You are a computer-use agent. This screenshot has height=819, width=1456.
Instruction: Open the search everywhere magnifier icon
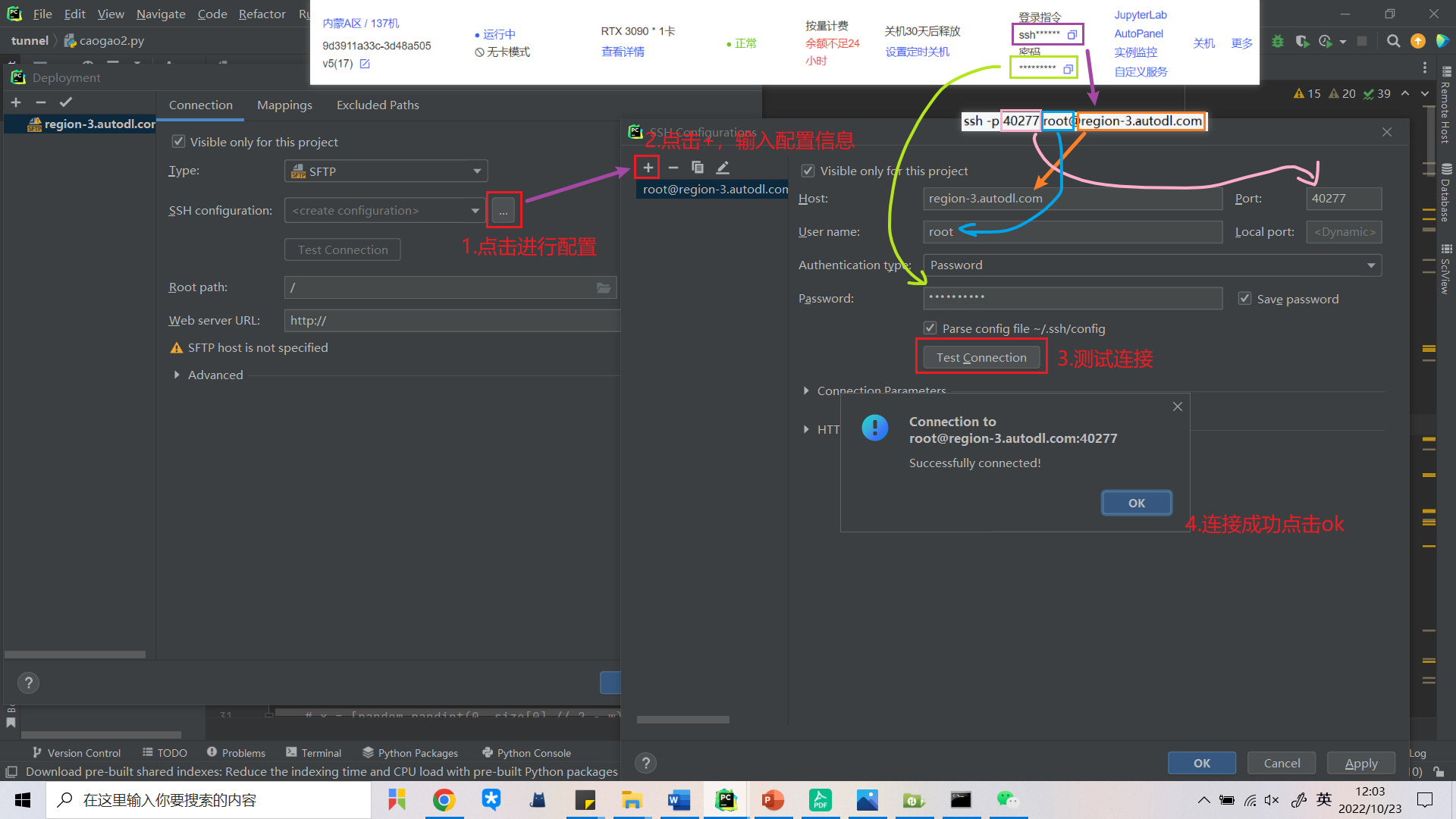[x=1393, y=41]
